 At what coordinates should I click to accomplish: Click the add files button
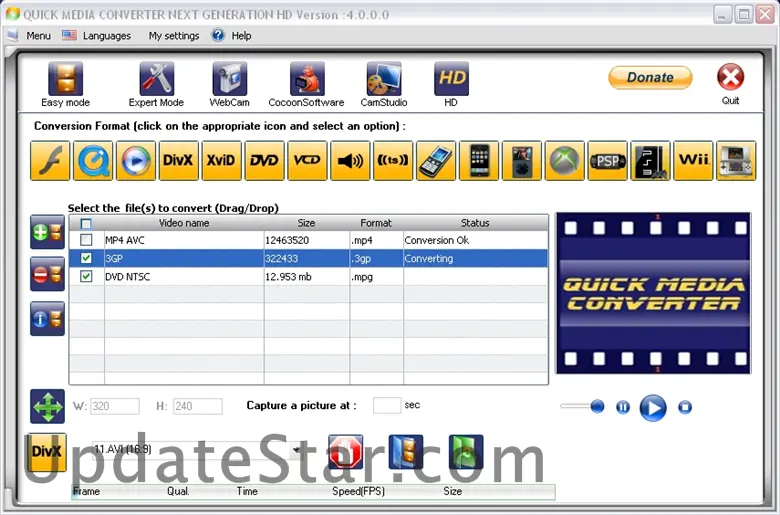click(47, 232)
